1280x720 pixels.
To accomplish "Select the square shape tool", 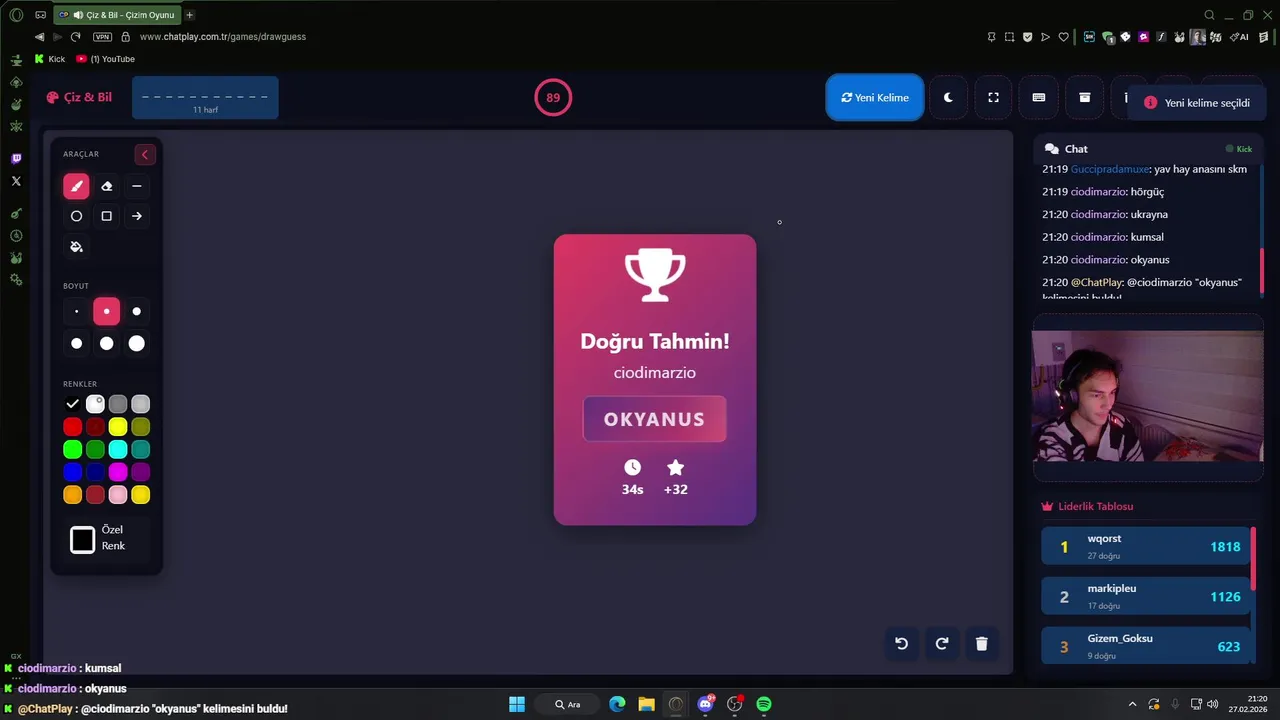I will [107, 216].
